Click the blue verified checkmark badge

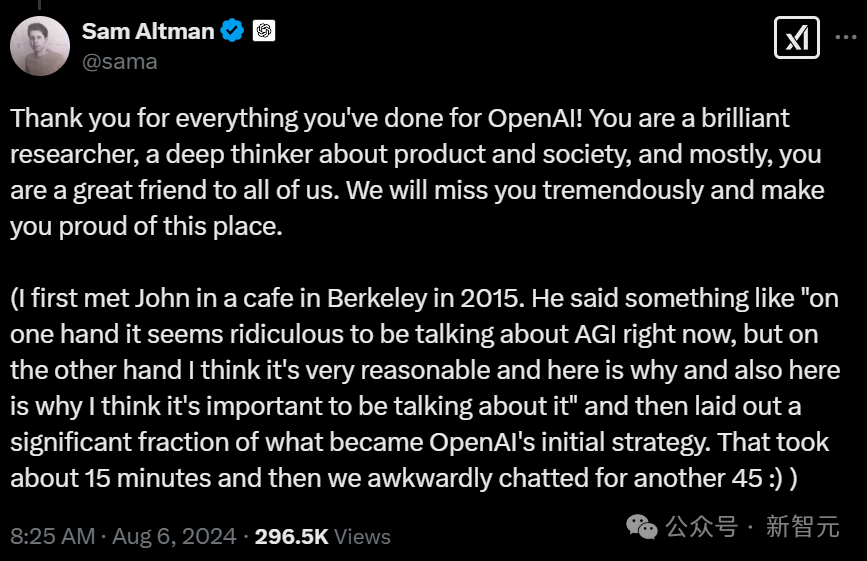(232, 30)
